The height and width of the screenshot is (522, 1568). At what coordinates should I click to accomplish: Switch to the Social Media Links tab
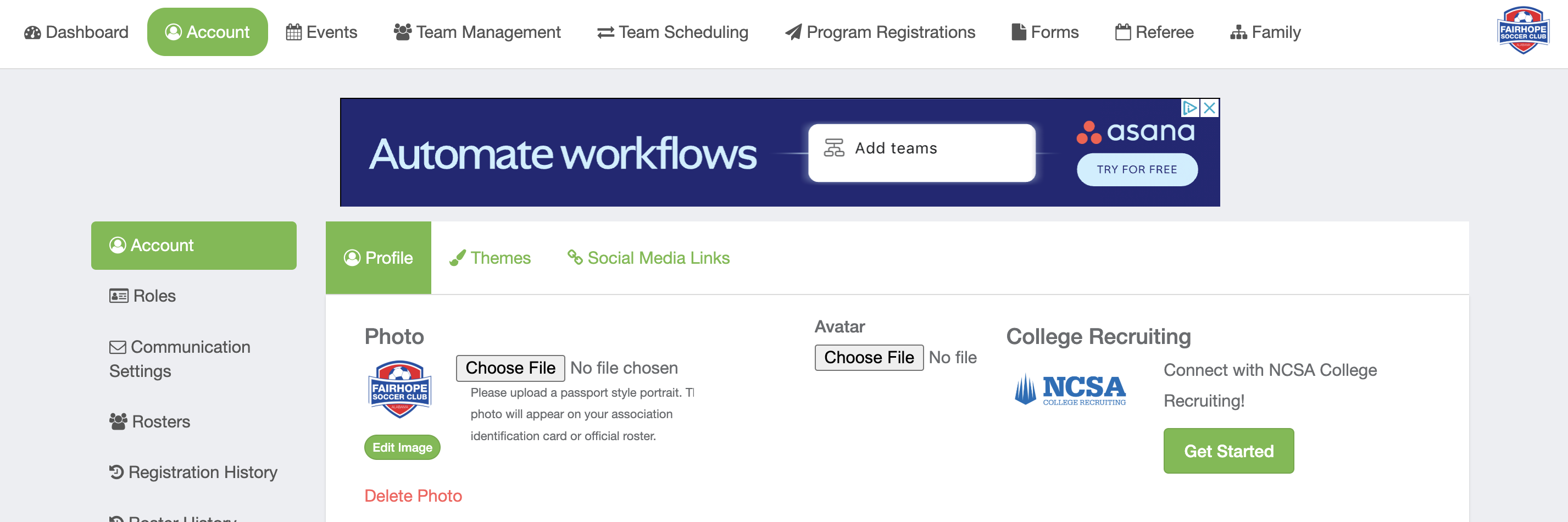648,258
